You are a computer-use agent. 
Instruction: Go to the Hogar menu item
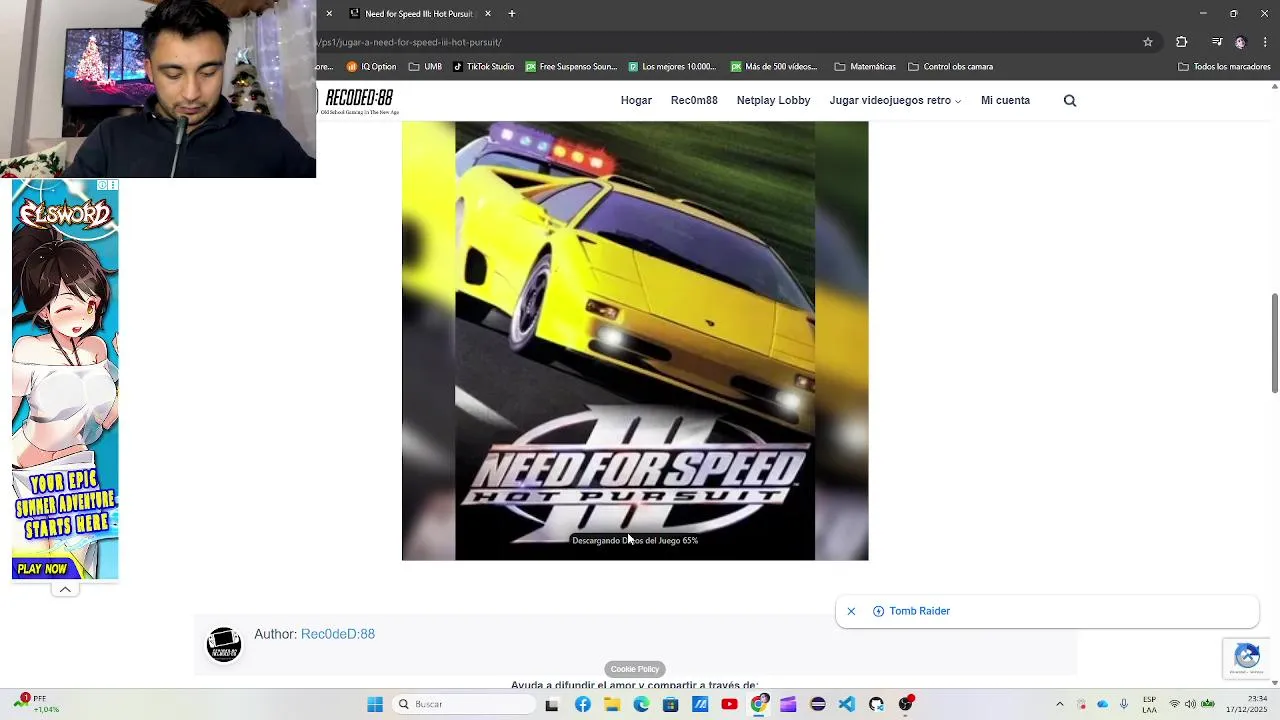tap(636, 100)
